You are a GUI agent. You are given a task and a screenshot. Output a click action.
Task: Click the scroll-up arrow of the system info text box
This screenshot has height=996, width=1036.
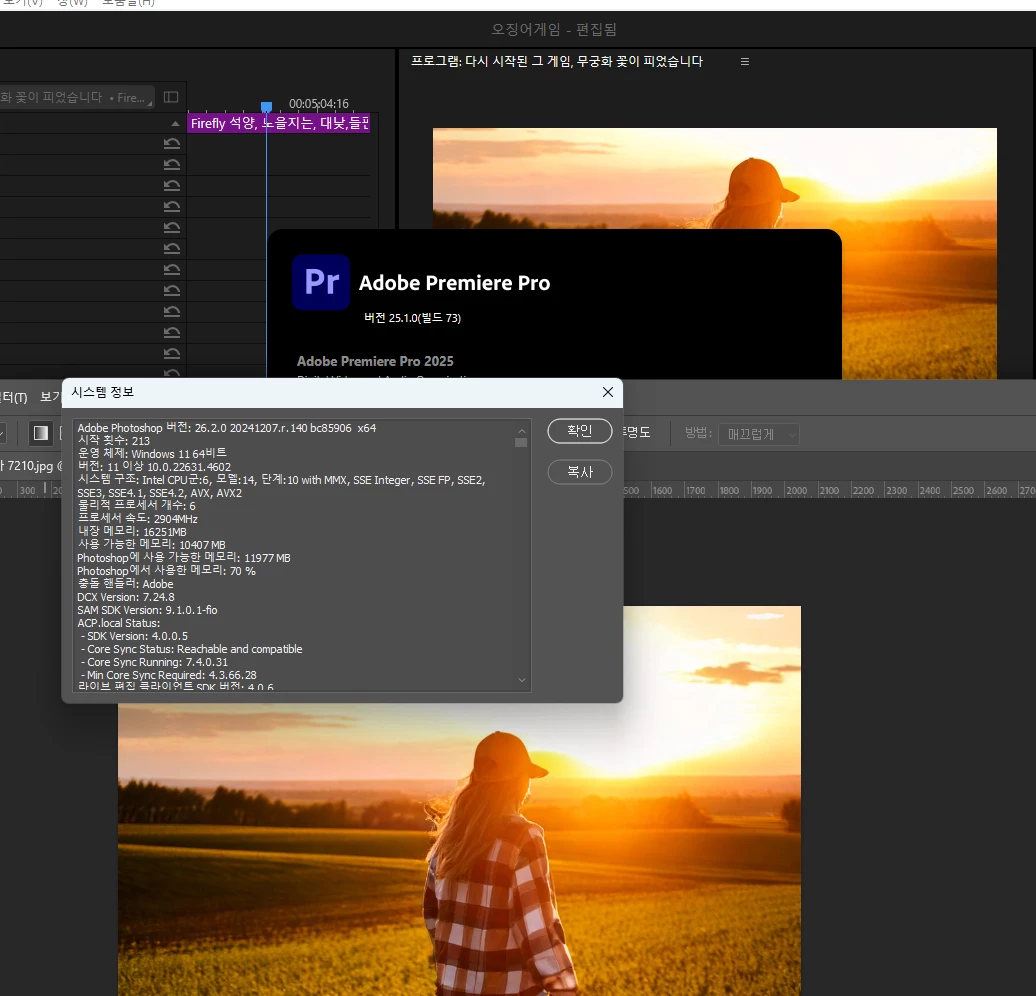(521, 431)
